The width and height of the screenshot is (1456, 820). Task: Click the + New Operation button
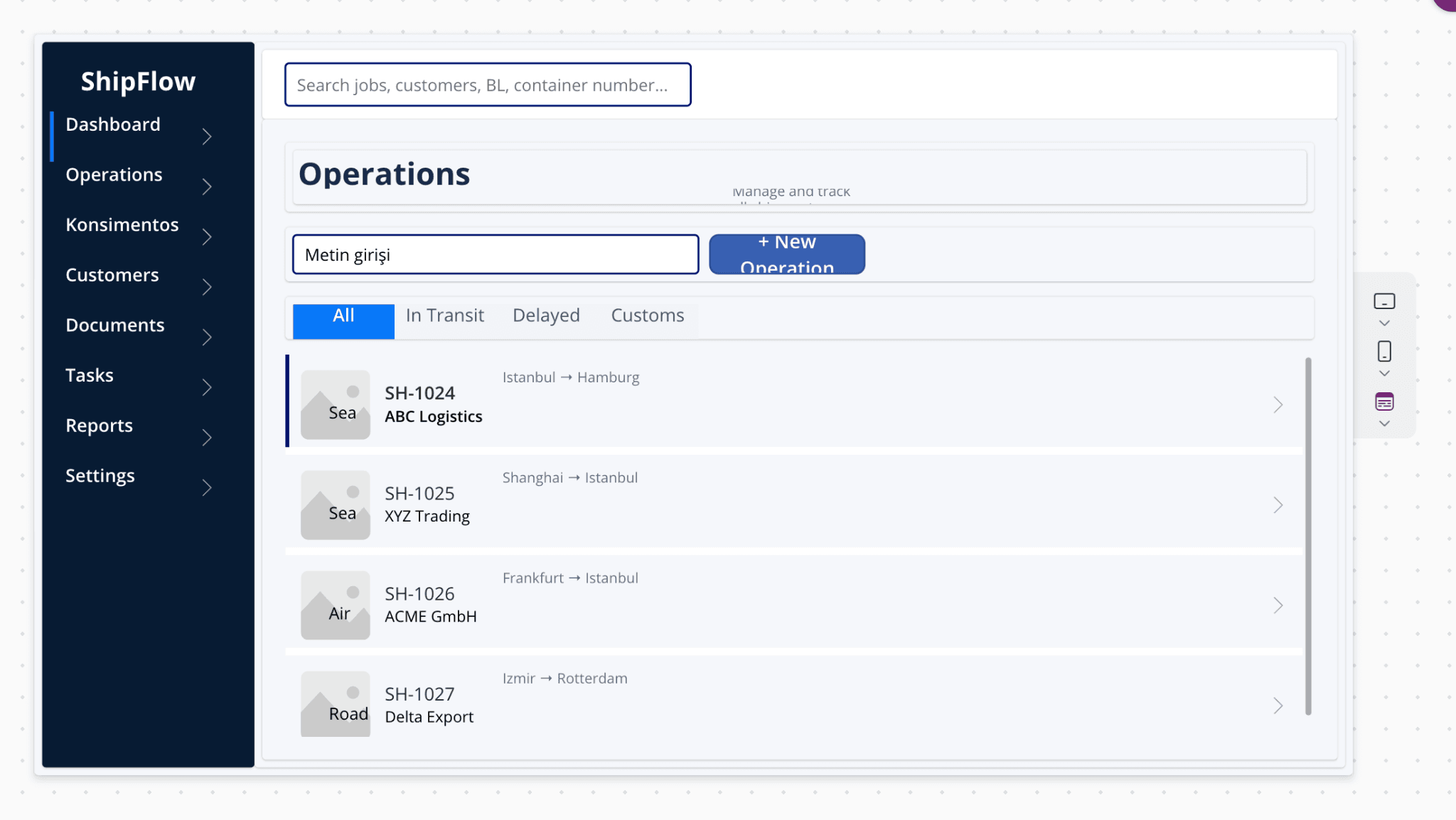click(787, 254)
